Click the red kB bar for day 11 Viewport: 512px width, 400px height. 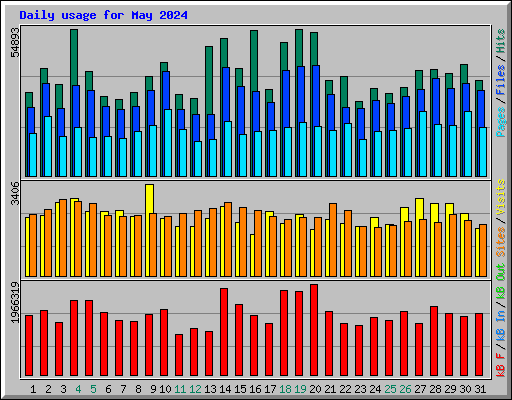(x=179, y=355)
